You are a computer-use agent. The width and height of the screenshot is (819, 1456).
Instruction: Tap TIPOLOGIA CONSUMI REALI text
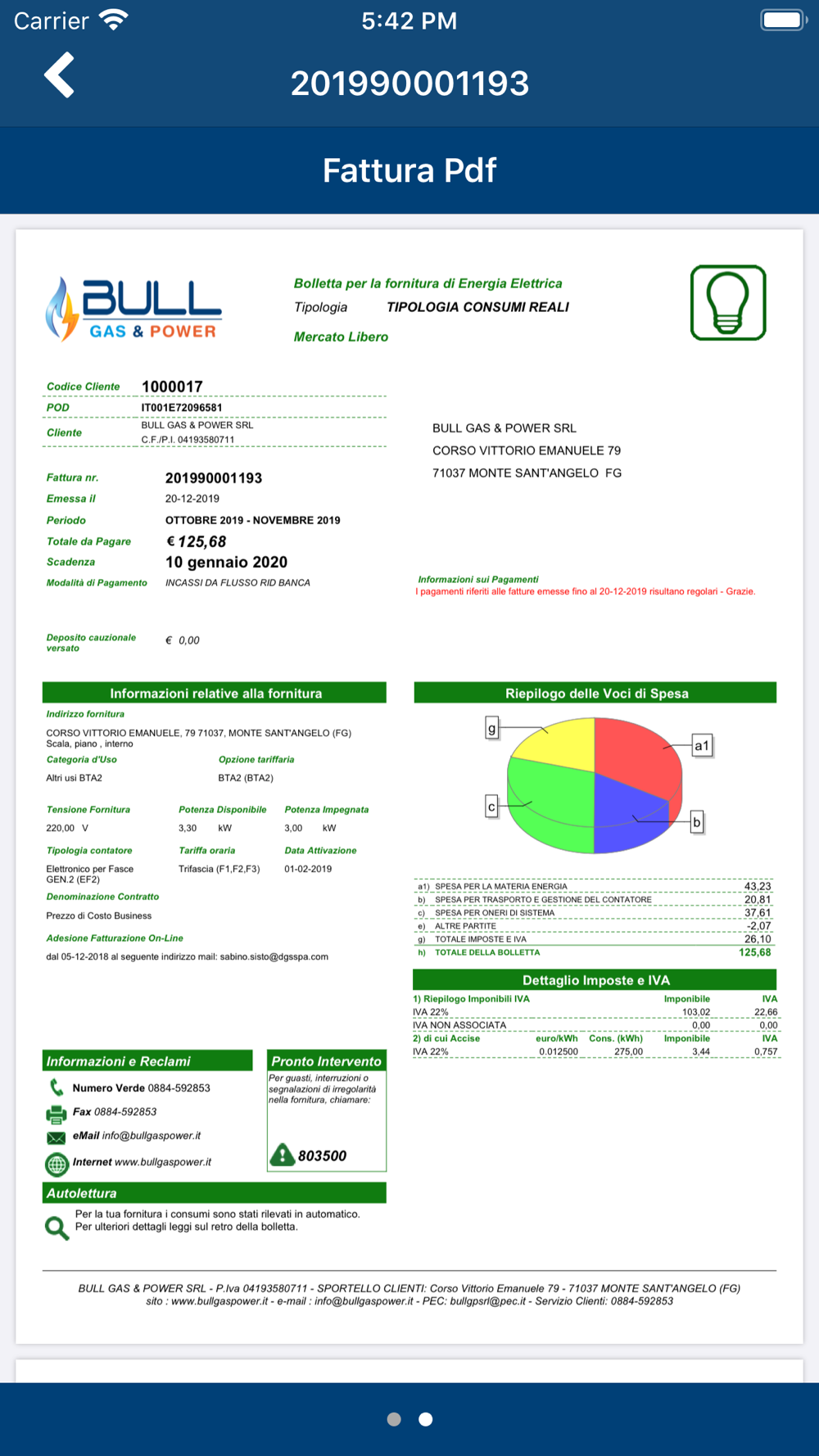[477, 307]
